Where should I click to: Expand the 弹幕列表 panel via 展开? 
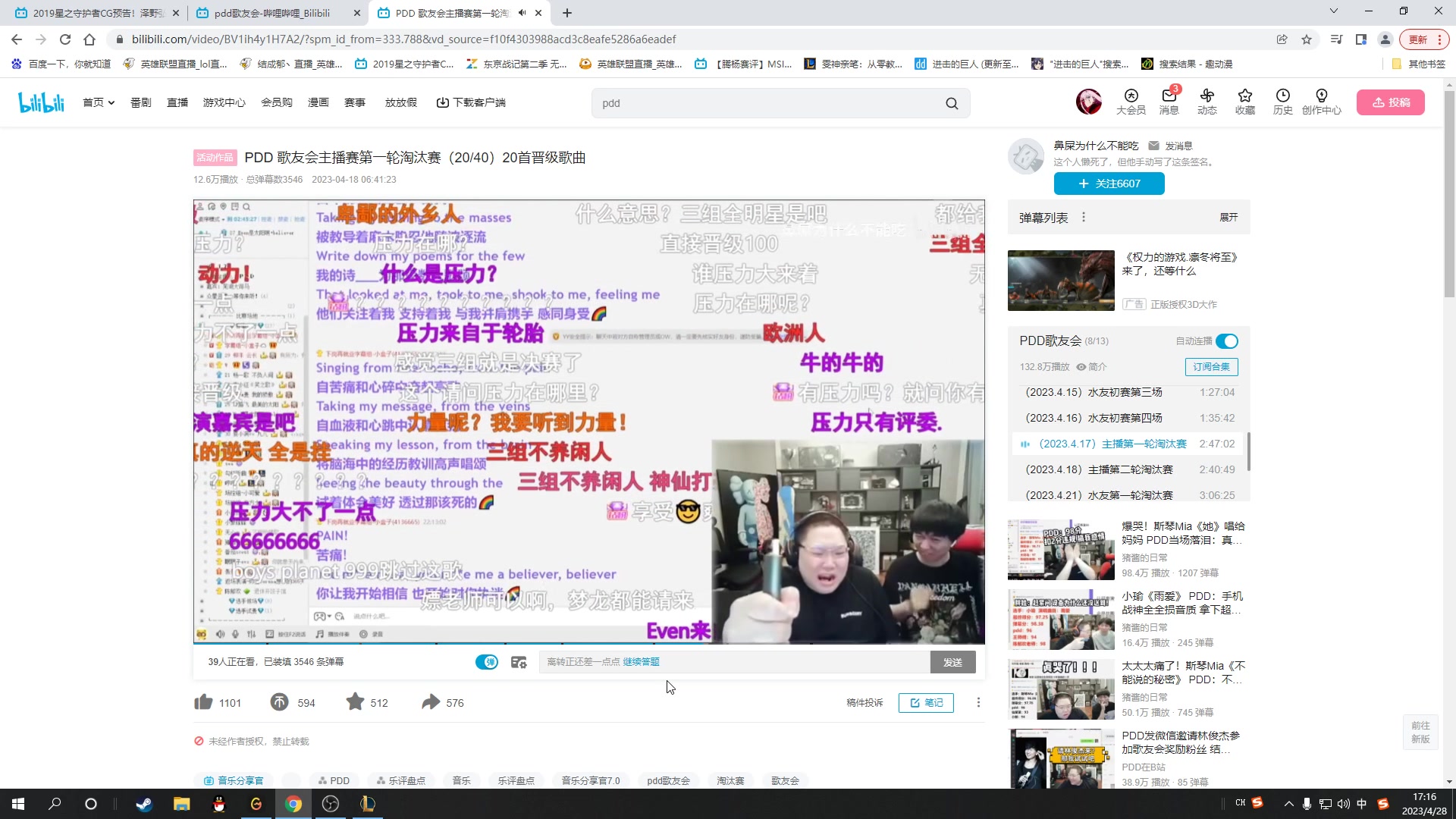pyautogui.click(x=1228, y=217)
